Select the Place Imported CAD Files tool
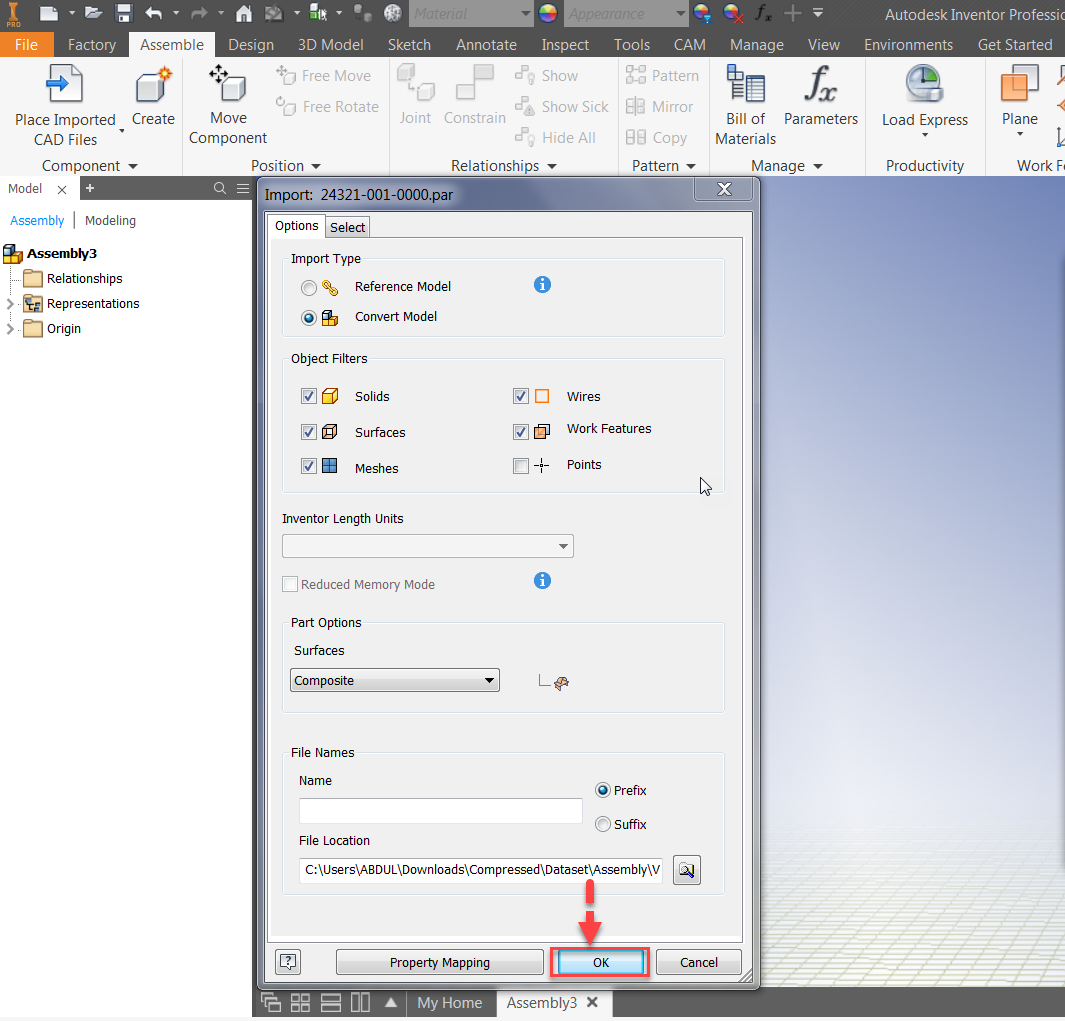The image size is (1065, 1021). pos(62,100)
